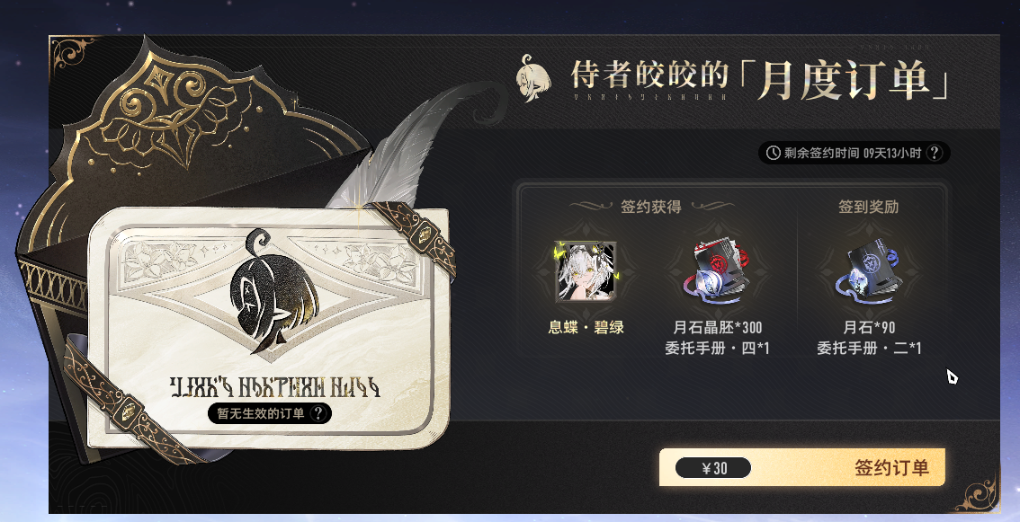Click the black silhouette emblem on envelope
This screenshot has height=522, width=1020.
click(x=274, y=290)
